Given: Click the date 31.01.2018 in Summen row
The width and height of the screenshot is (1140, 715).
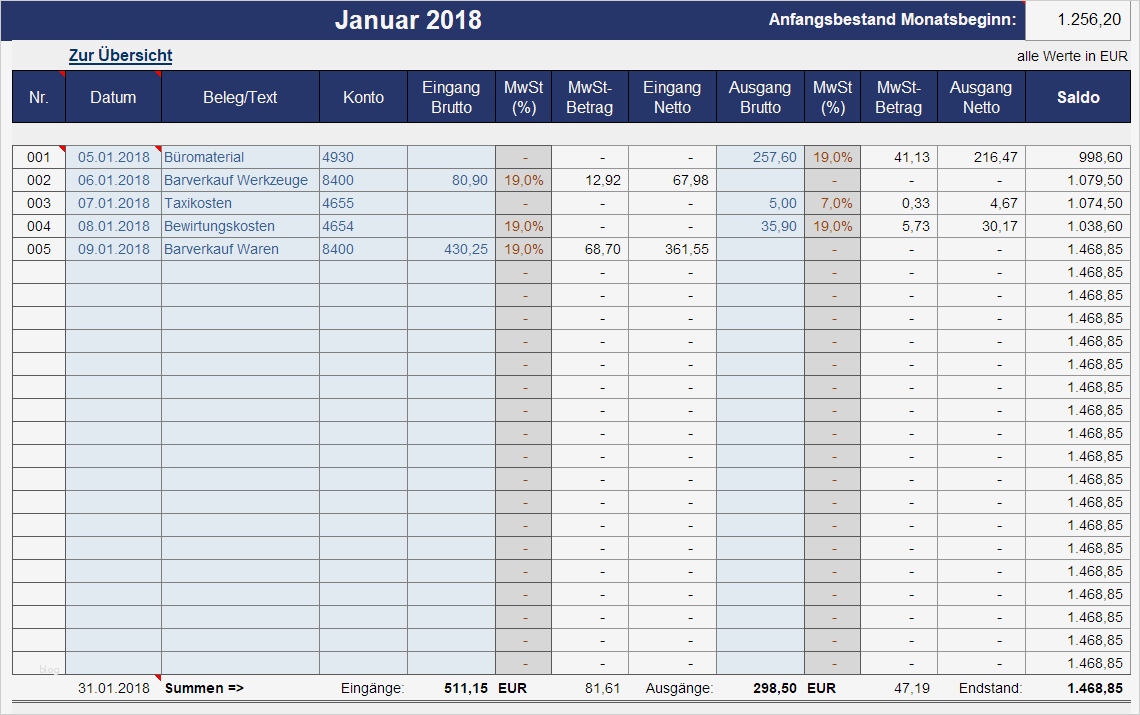Looking at the screenshot, I should click(113, 688).
